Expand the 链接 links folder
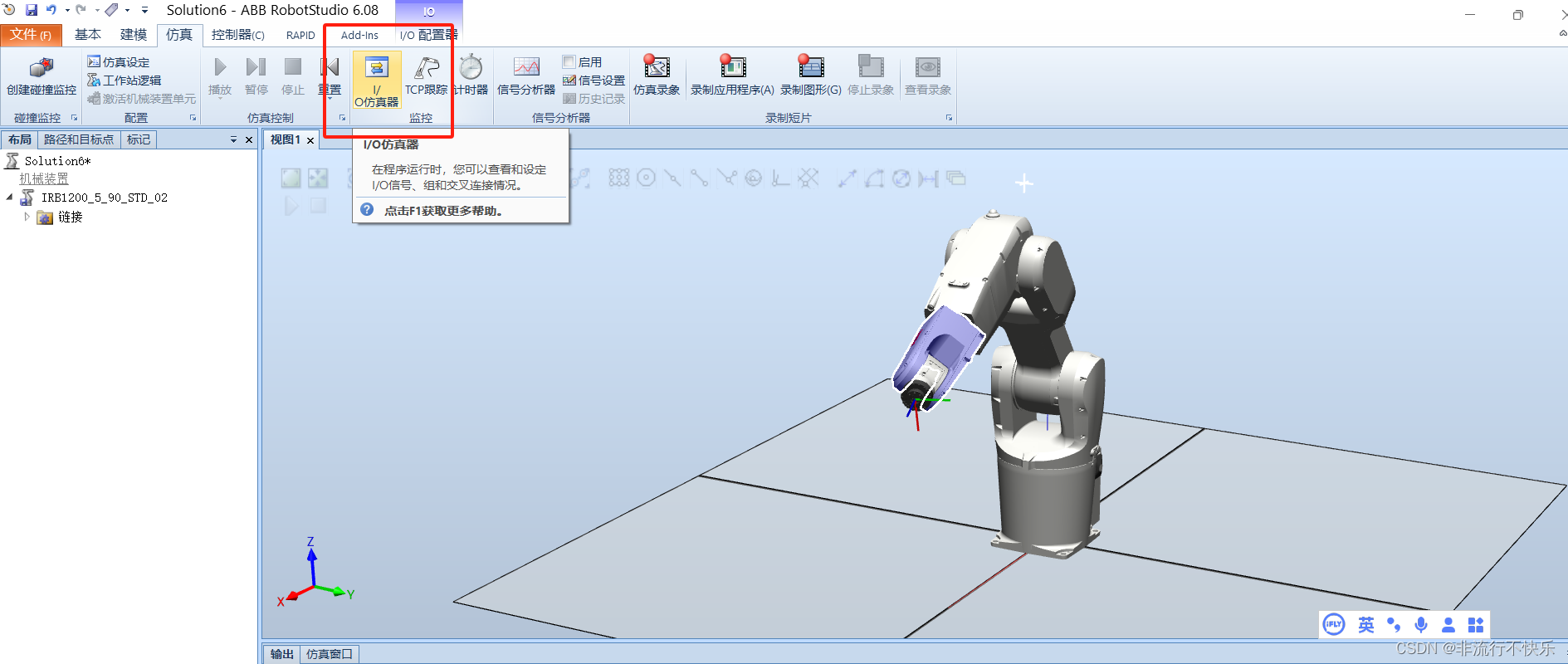1568x664 pixels. pyautogui.click(x=27, y=217)
